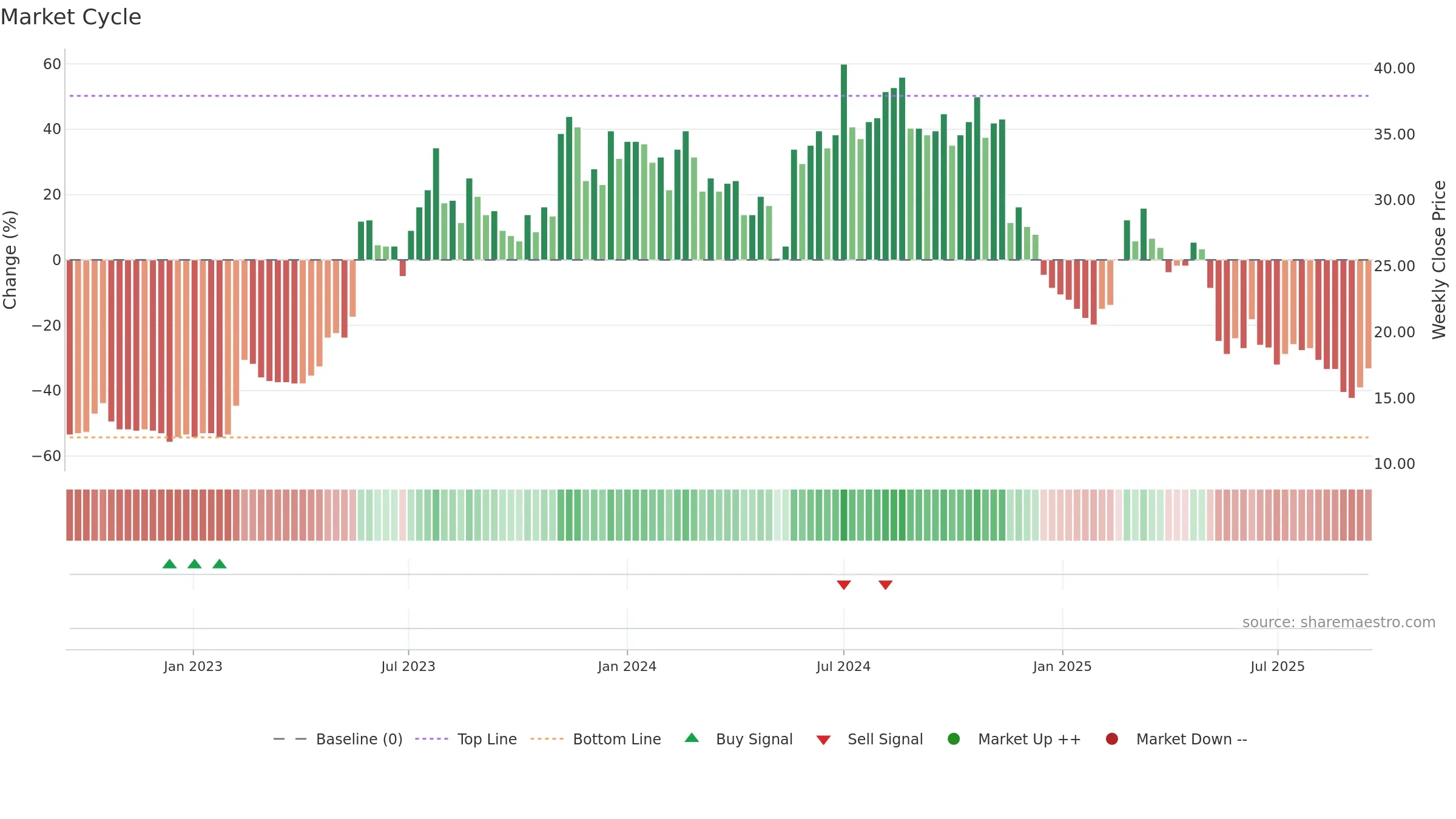
Task: Select the third buy signal triangle
Action: click(220, 564)
